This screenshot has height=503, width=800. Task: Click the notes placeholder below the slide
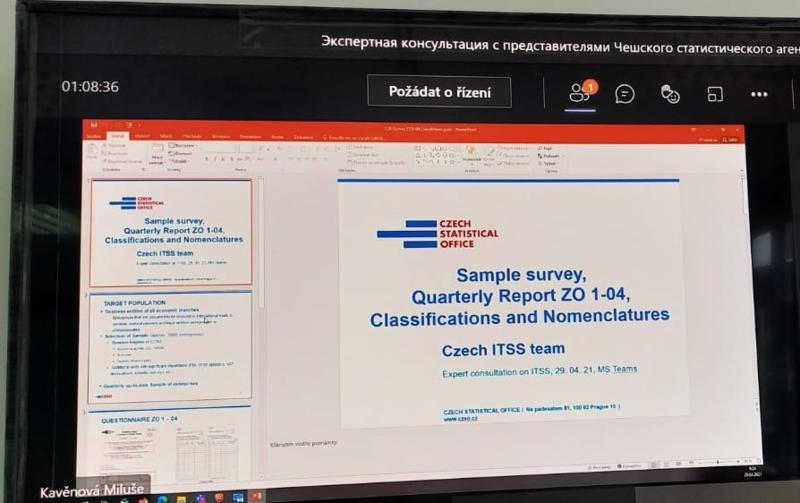coord(304,444)
